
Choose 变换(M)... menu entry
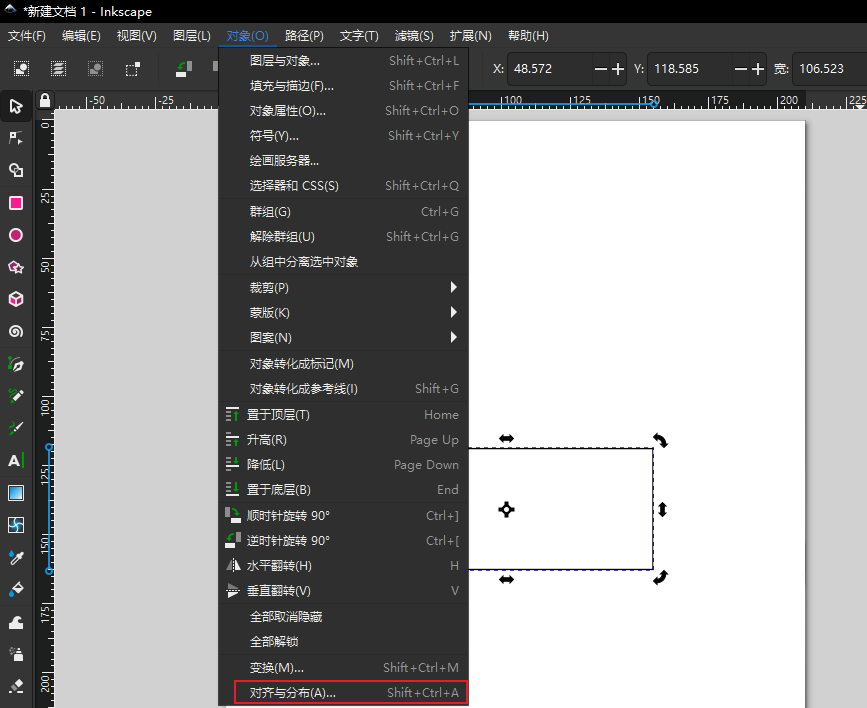[343, 668]
